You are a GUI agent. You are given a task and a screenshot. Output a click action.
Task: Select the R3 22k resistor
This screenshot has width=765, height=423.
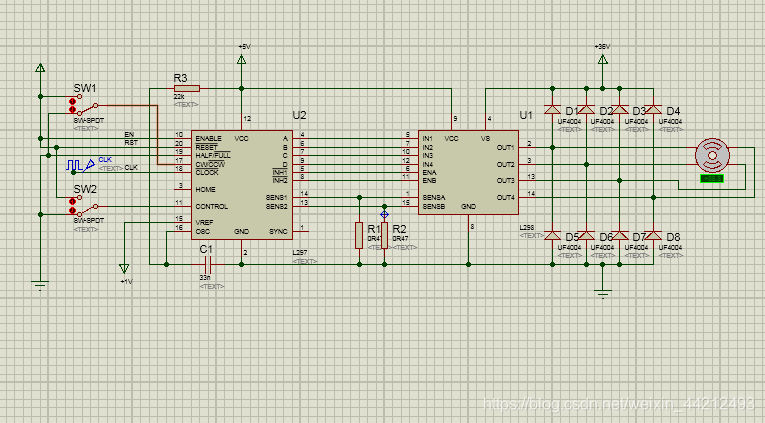[x=186, y=90]
